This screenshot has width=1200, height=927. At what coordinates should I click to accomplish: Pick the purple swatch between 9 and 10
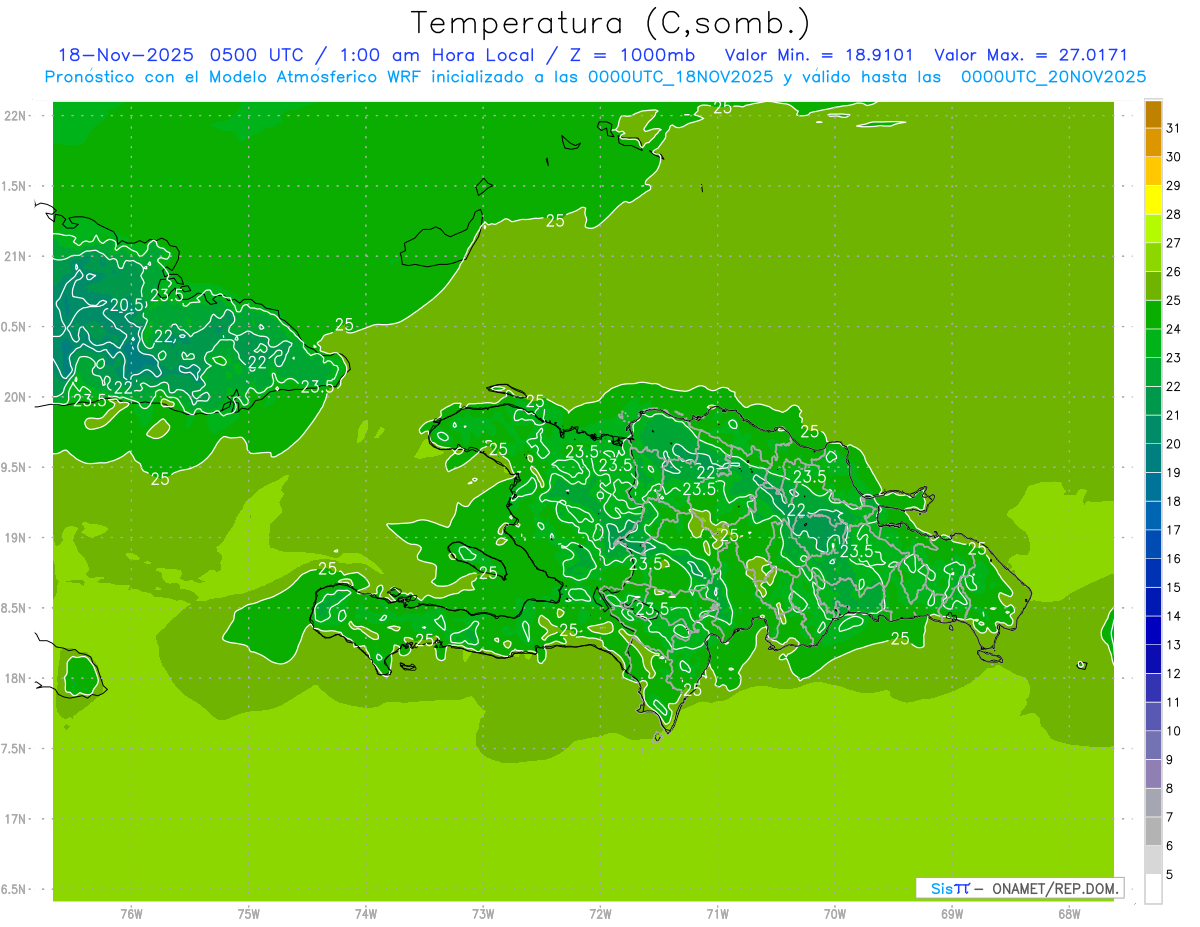tap(1153, 746)
